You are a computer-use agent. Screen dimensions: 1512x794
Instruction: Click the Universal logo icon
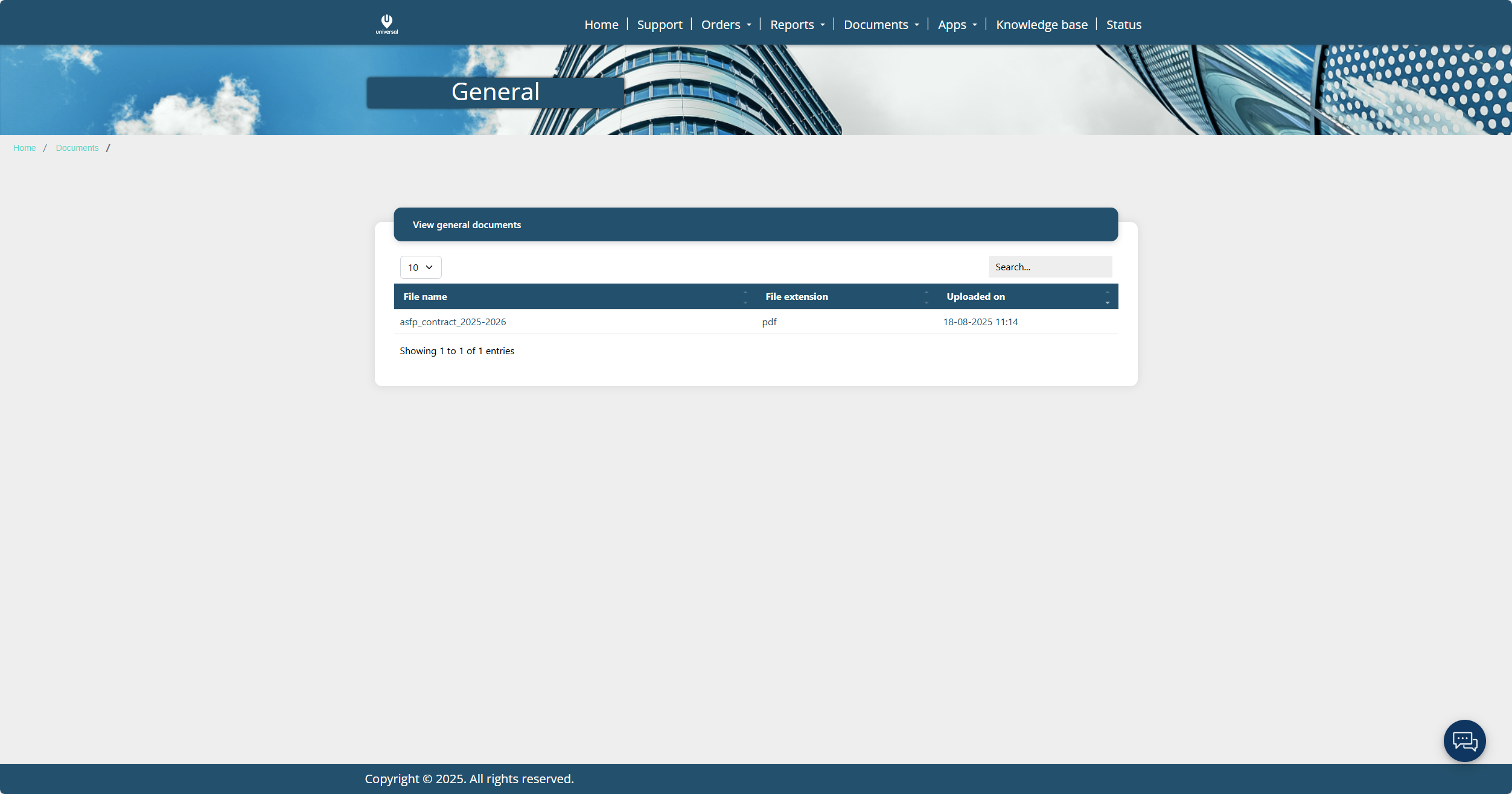point(386,24)
